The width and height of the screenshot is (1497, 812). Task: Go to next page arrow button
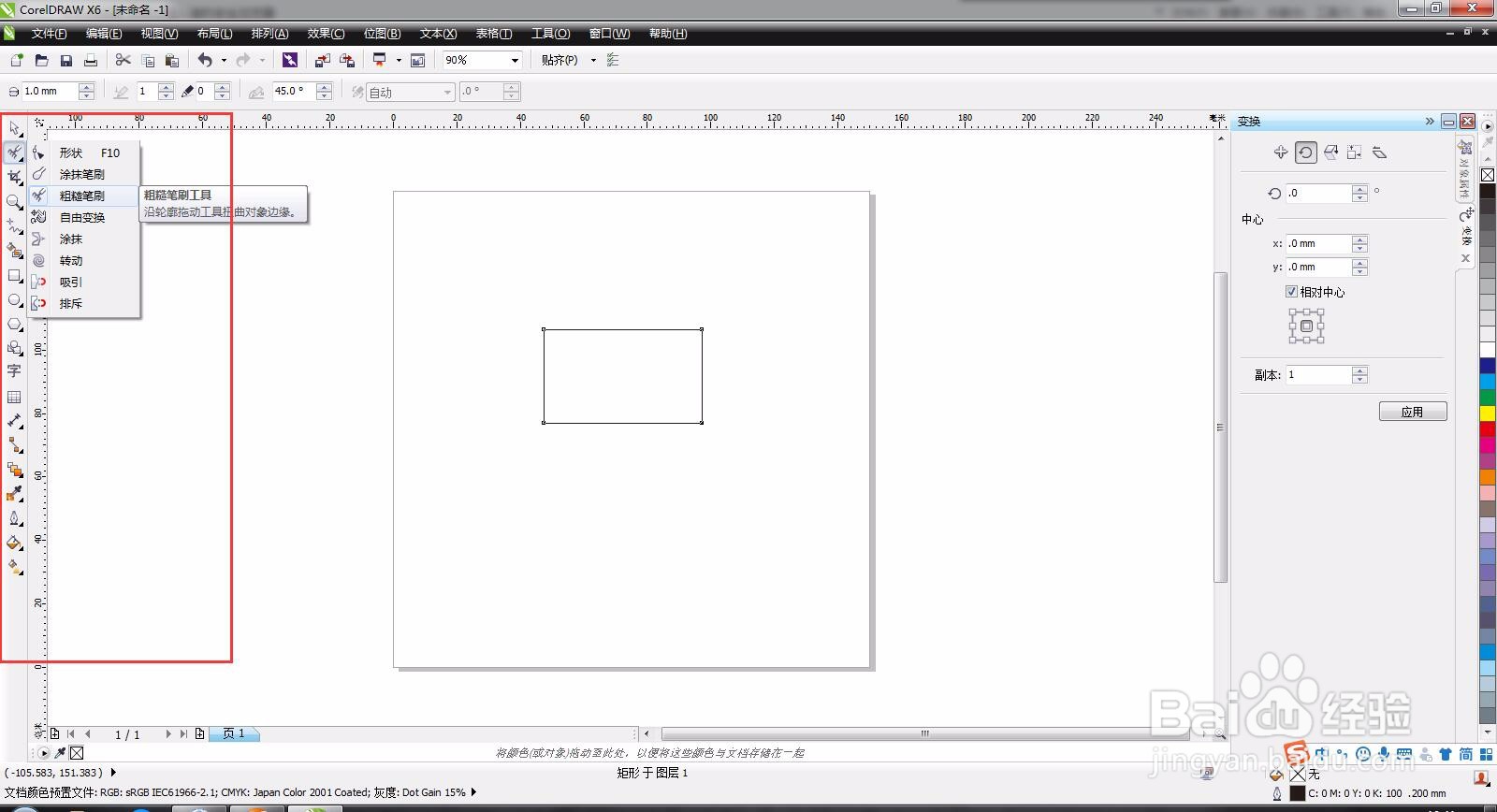click(x=168, y=733)
